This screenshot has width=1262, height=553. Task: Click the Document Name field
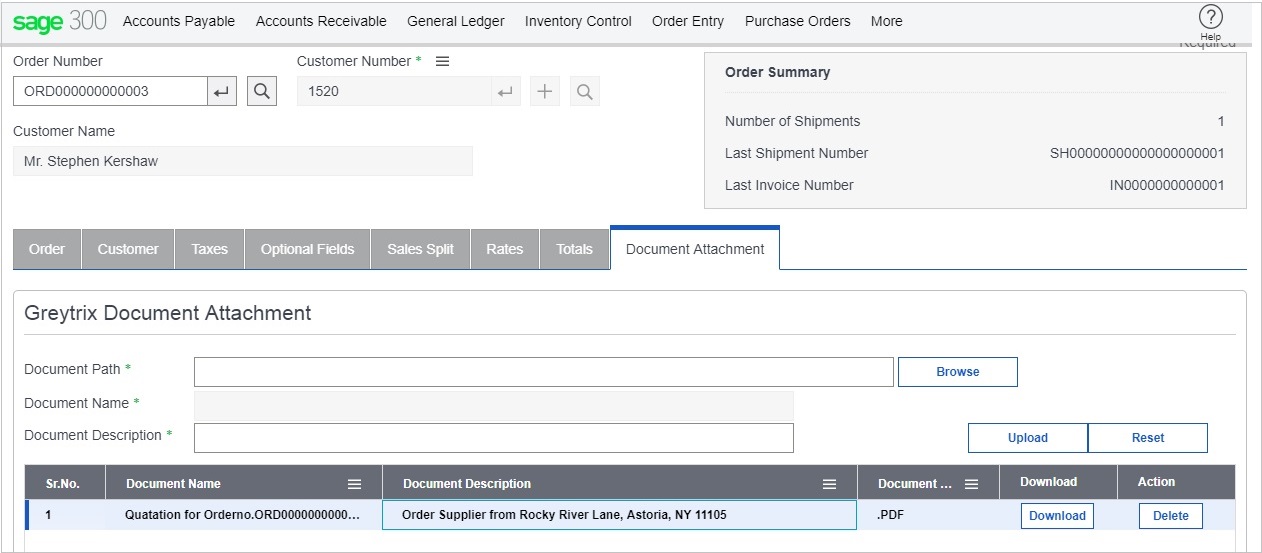click(x=494, y=405)
